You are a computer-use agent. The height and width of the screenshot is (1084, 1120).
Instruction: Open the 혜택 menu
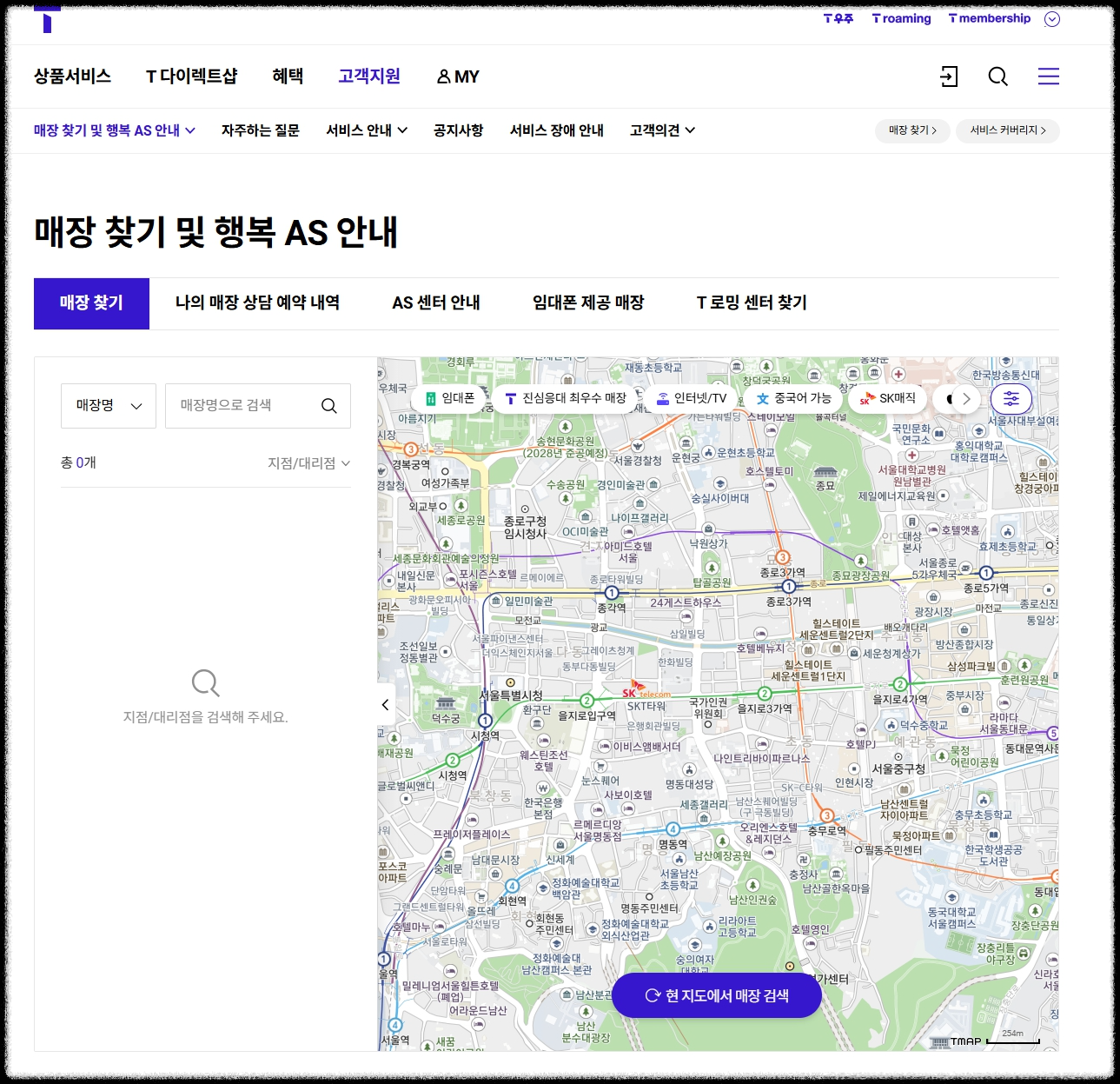coord(288,76)
